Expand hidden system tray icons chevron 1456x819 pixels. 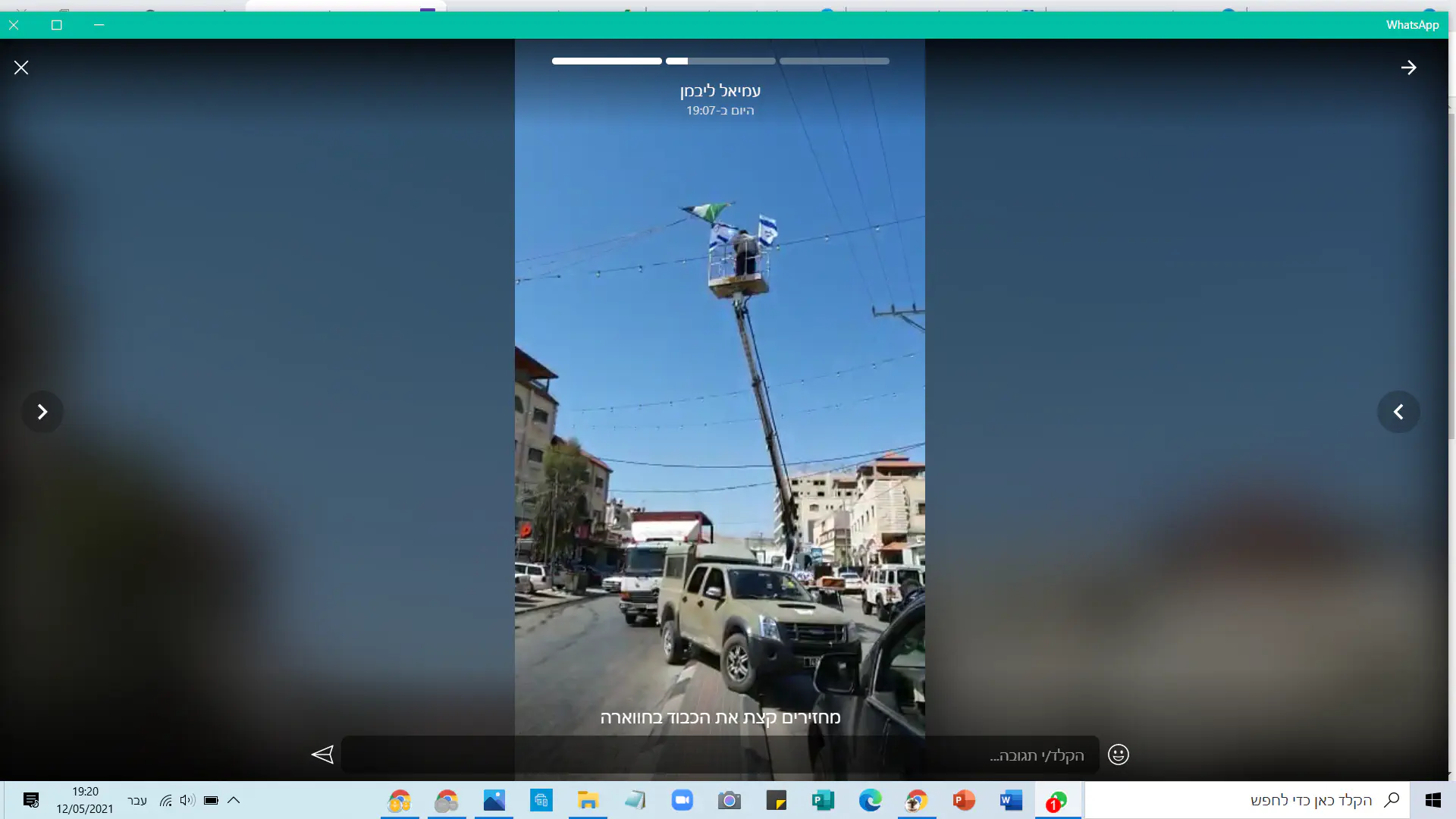(x=234, y=800)
